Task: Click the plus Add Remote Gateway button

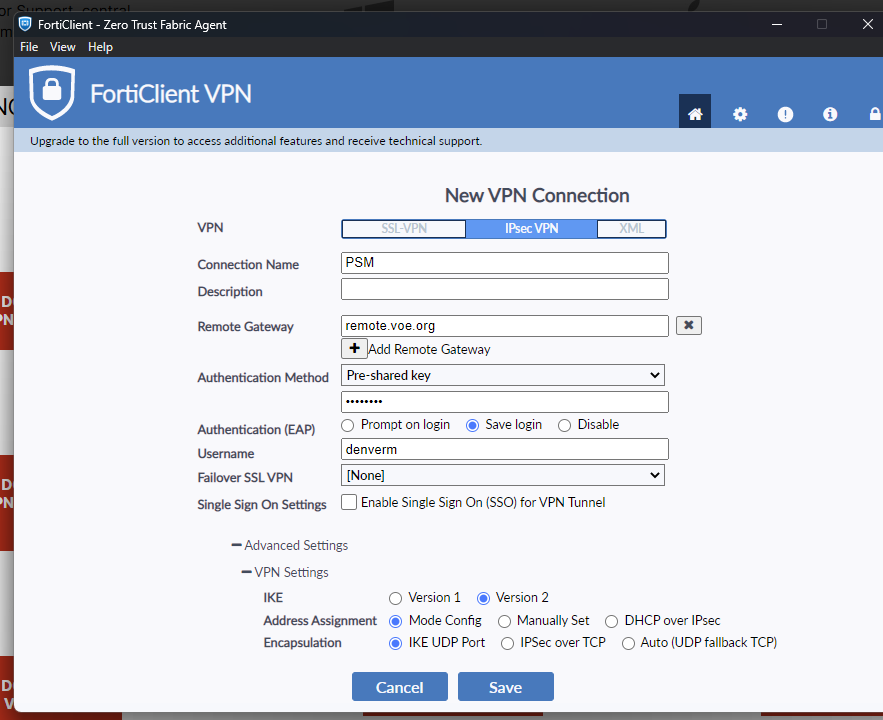Action: pyautogui.click(x=354, y=348)
